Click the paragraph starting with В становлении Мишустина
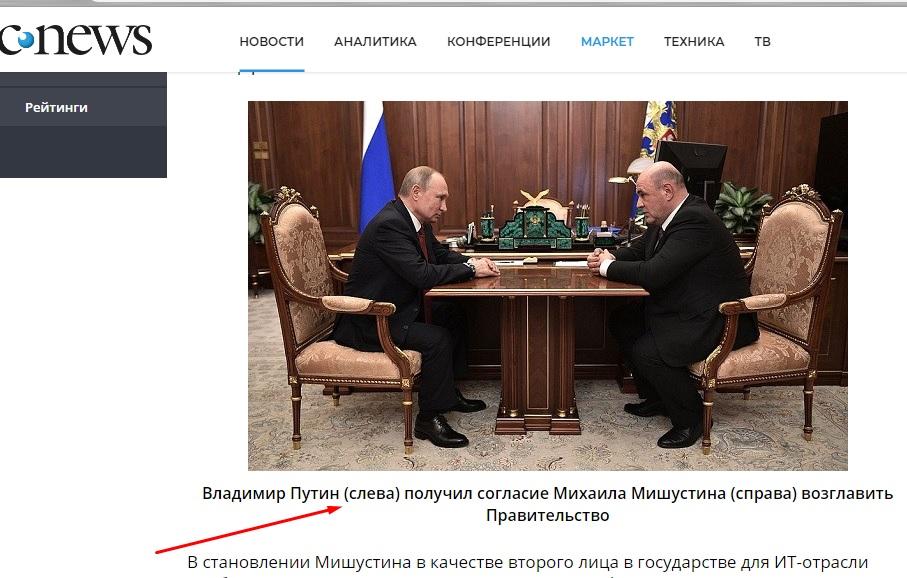Image resolution: width=907 pixels, height=578 pixels. [x=528, y=562]
